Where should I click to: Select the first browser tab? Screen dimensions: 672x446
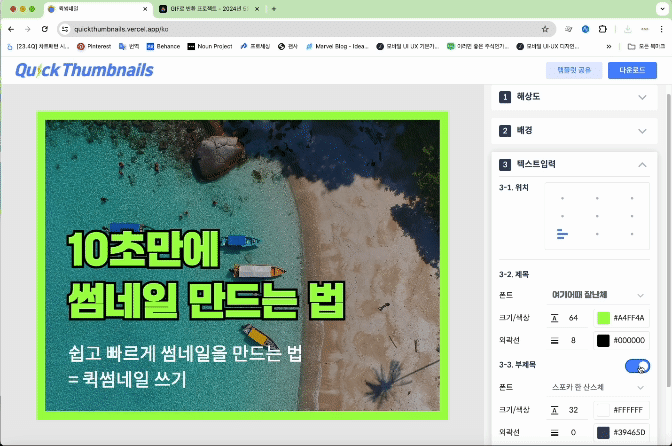[x=98, y=9]
